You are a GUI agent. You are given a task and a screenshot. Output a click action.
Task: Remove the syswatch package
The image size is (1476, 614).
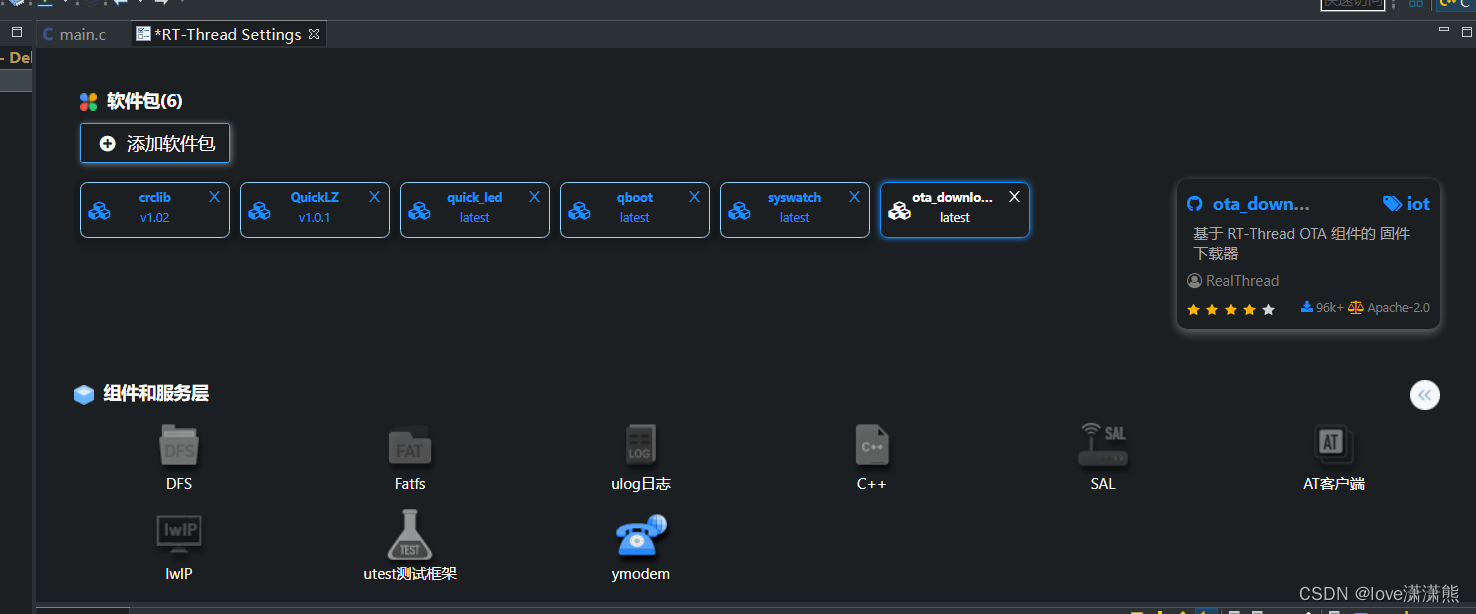tap(854, 197)
